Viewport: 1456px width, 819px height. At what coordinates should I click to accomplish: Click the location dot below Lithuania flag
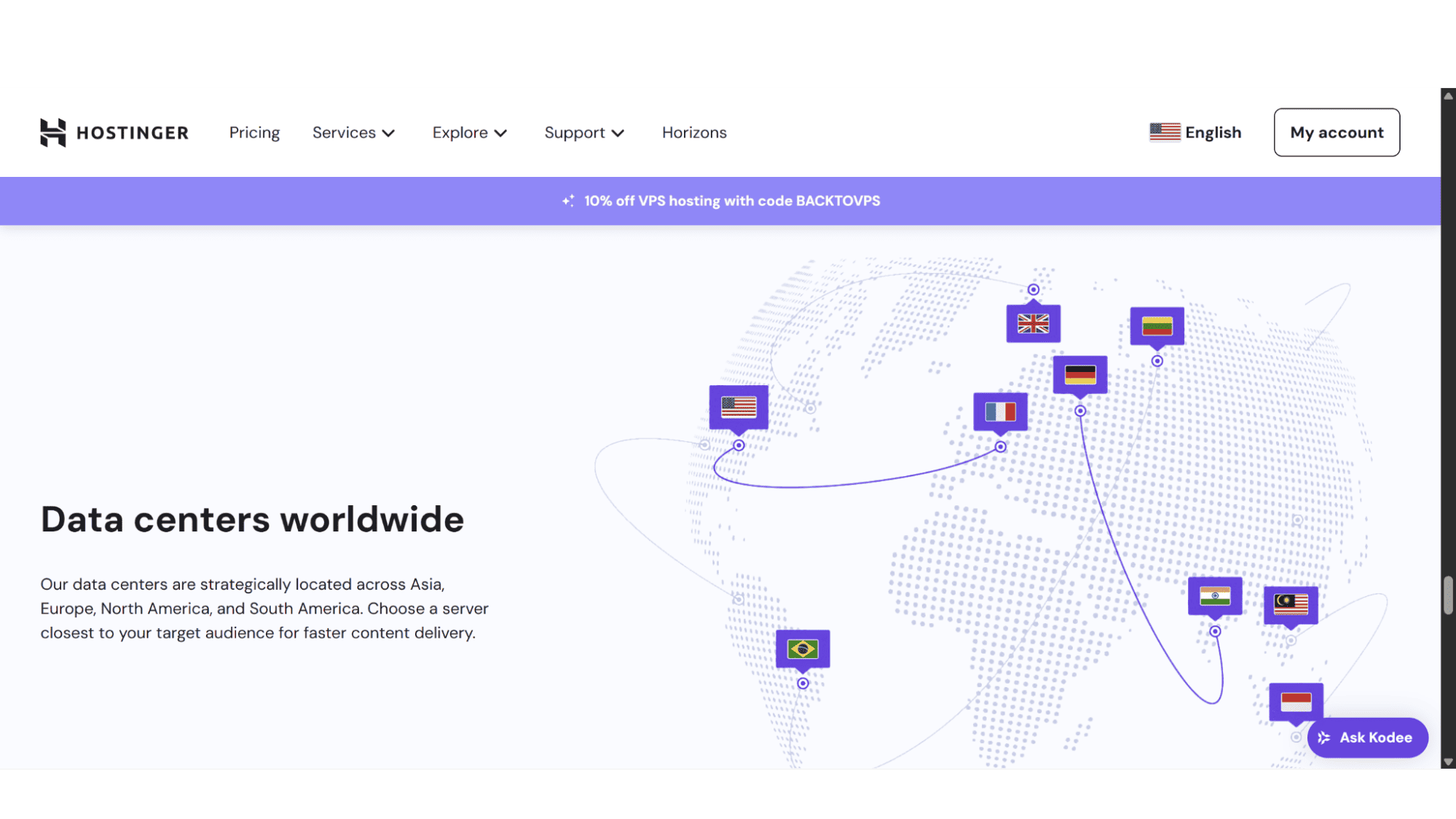(x=1157, y=361)
